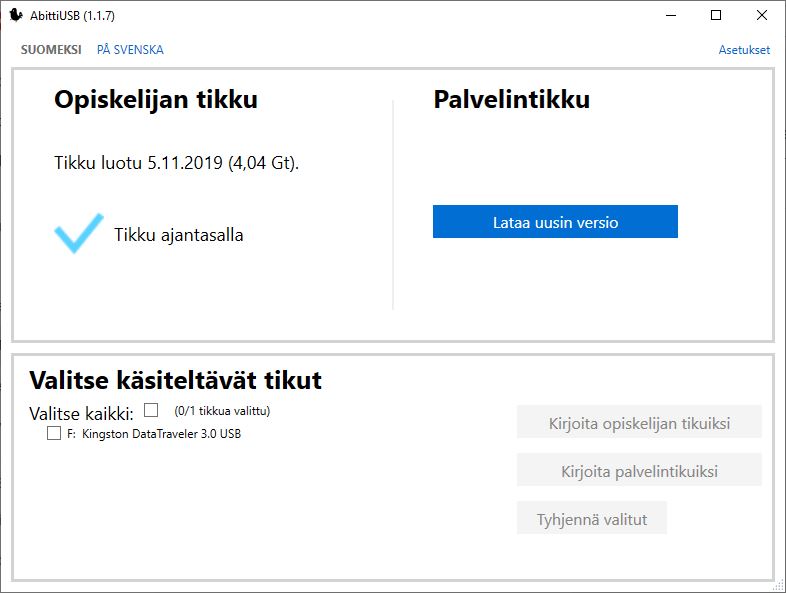Image resolution: width=786 pixels, height=593 pixels.
Task: Open Asetukset settings link
Action: 744,50
